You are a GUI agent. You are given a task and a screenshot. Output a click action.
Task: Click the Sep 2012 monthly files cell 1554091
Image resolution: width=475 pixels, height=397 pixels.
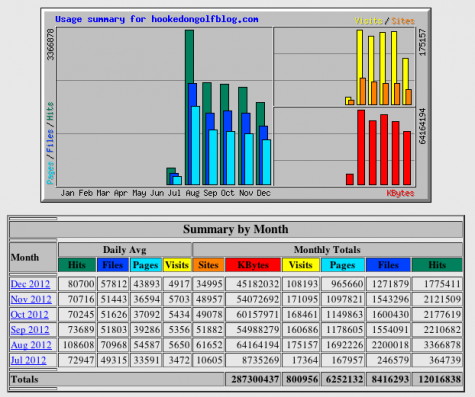tap(388, 330)
